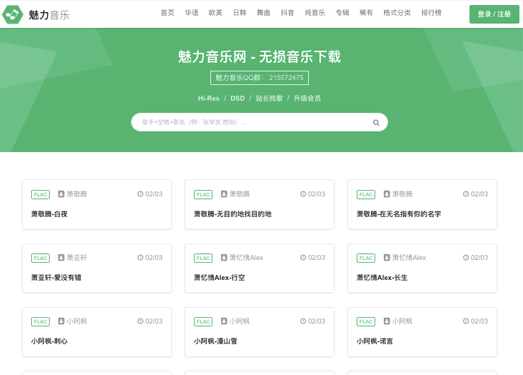Image resolution: width=523 pixels, height=375 pixels.
Task: Open song 萧忆情Alex-行空
Action: pyautogui.click(x=219, y=278)
